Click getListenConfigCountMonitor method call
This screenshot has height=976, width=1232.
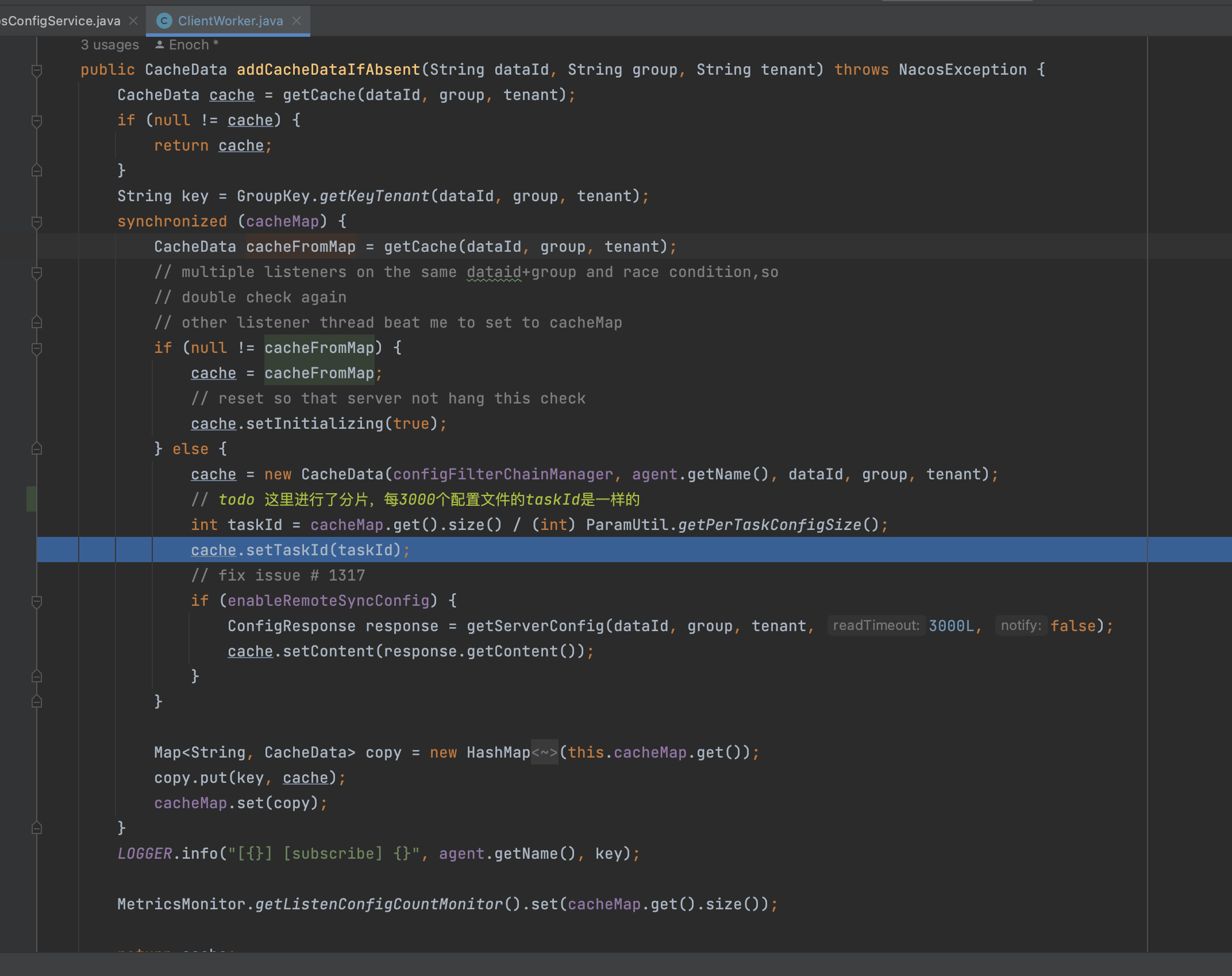click(379, 904)
